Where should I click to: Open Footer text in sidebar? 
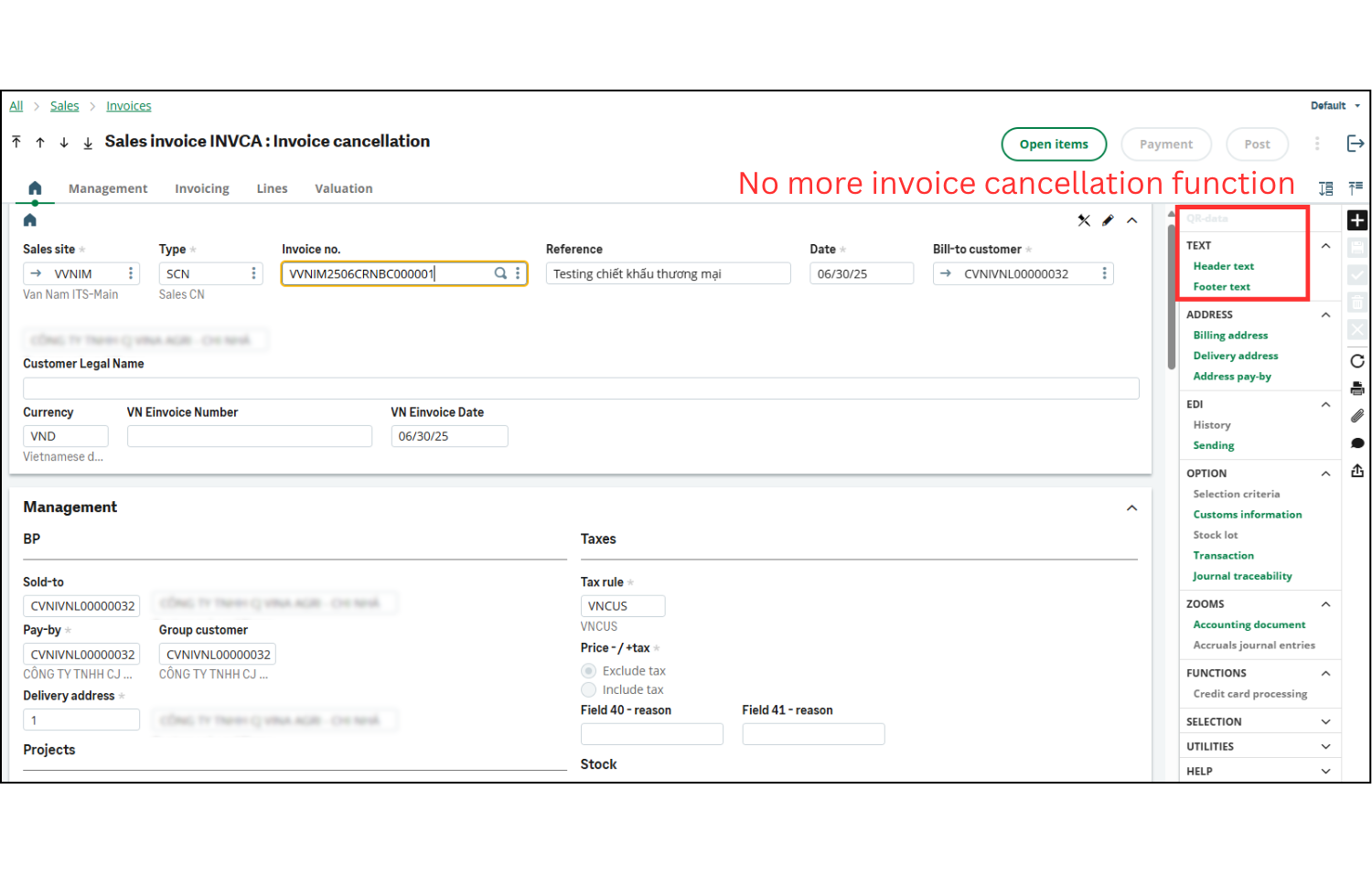[1222, 287]
